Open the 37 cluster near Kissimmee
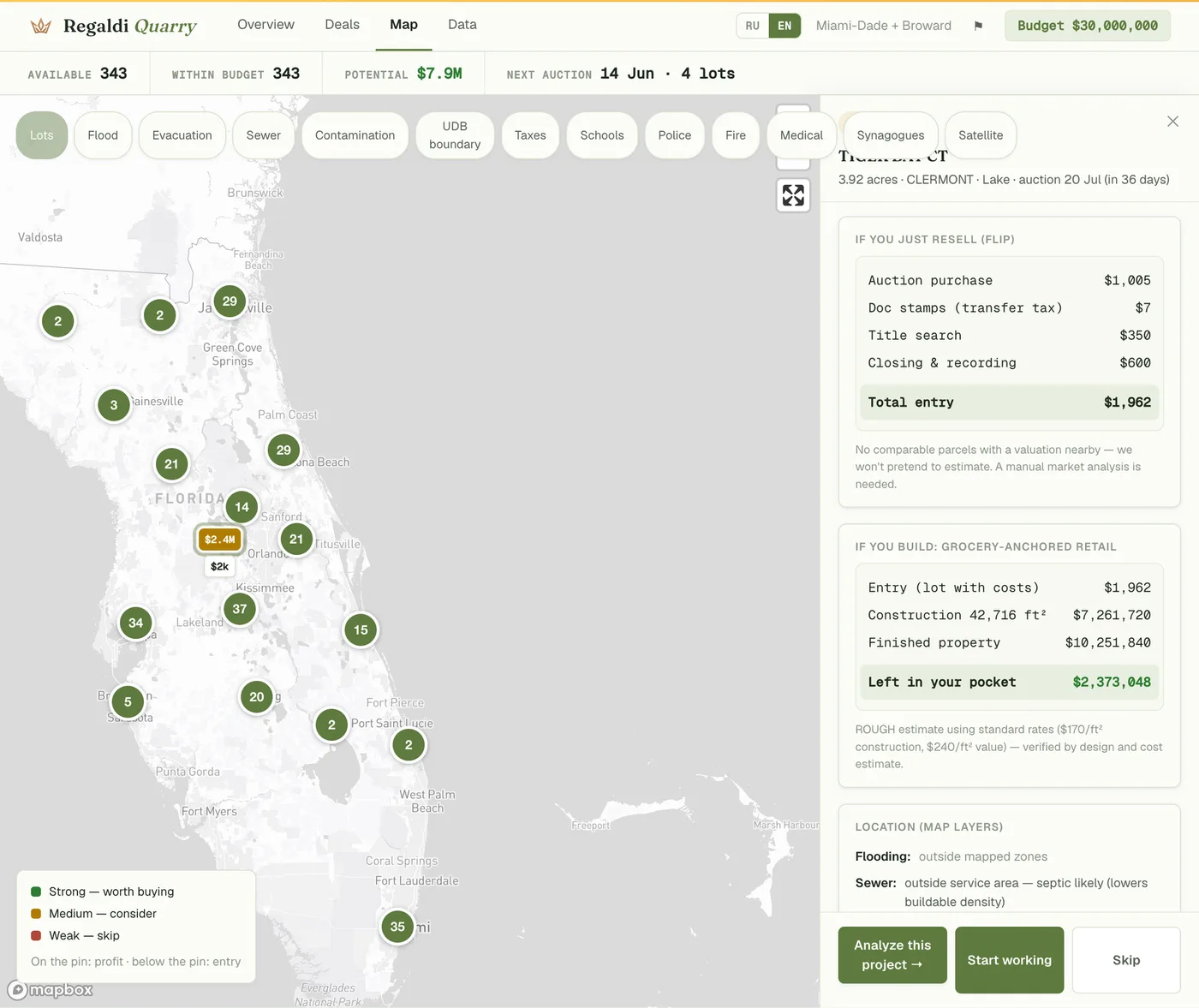1199x1008 pixels. tap(240, 610)
